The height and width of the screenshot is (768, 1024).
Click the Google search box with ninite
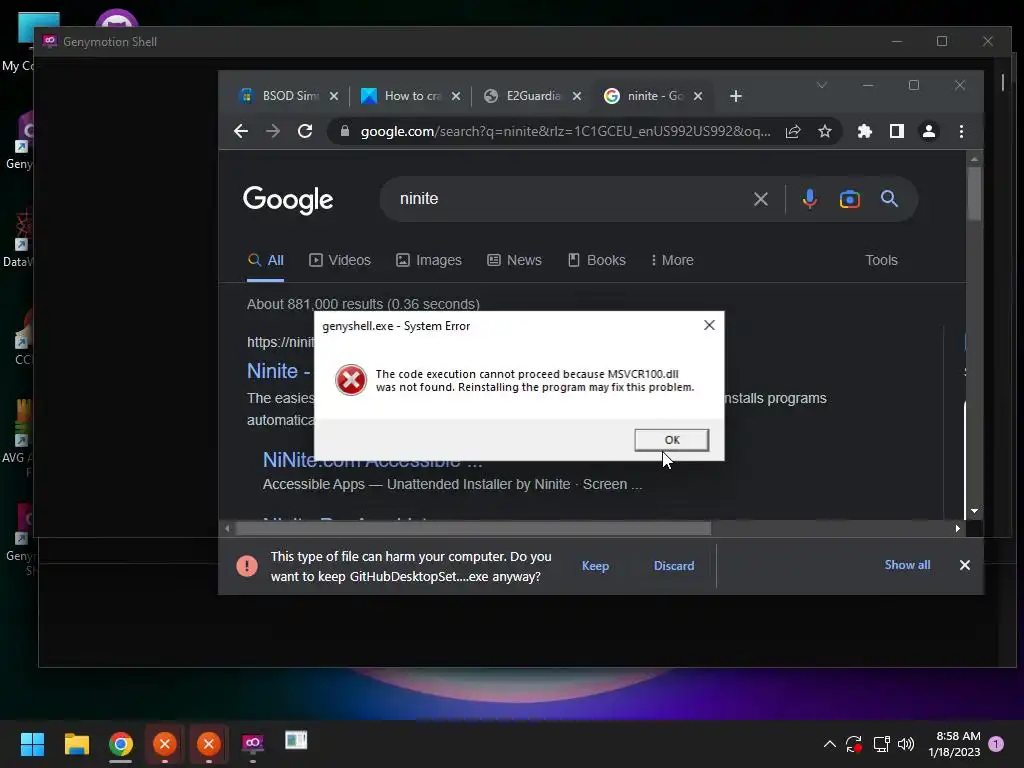568,199
